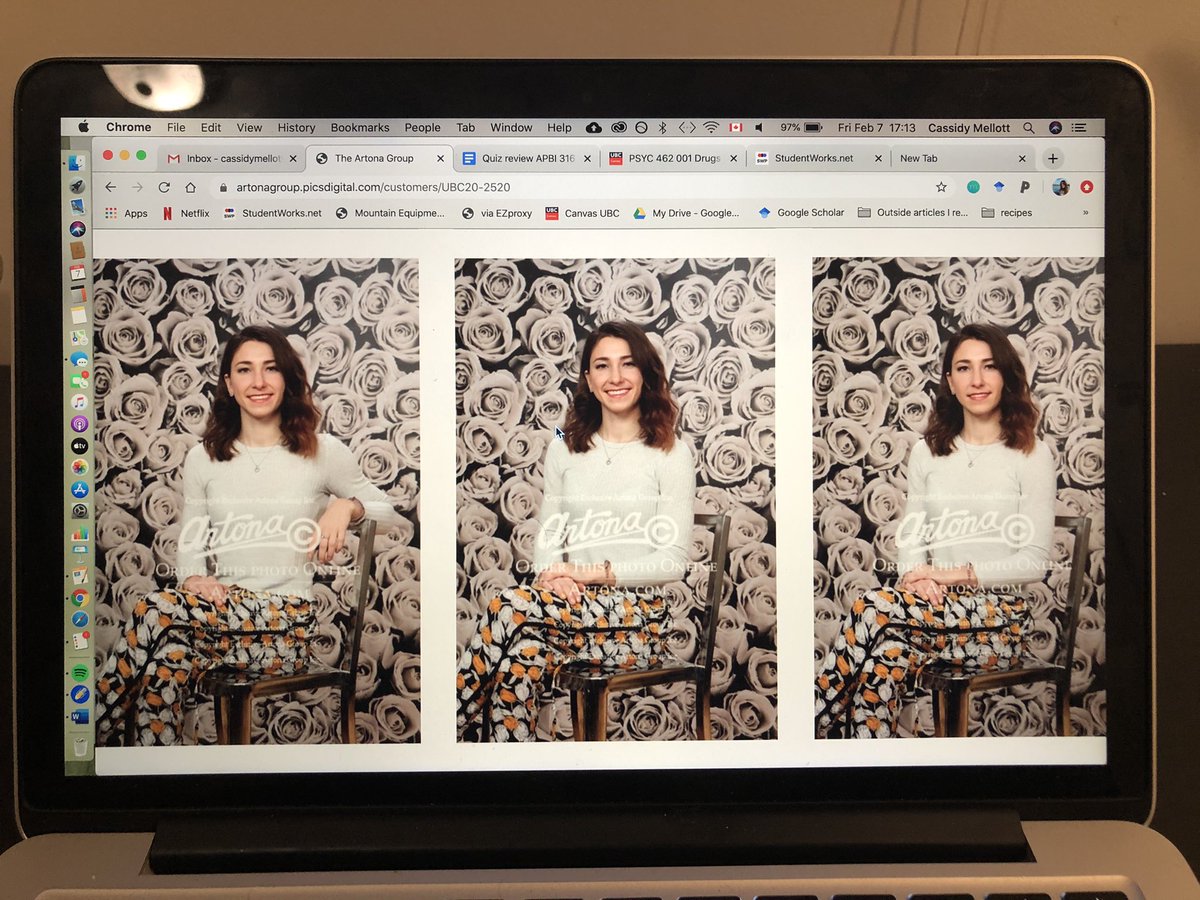1200x900 pixels.
Task: Expand the recipes bookmark folder
Action: tap(1007, 212)
